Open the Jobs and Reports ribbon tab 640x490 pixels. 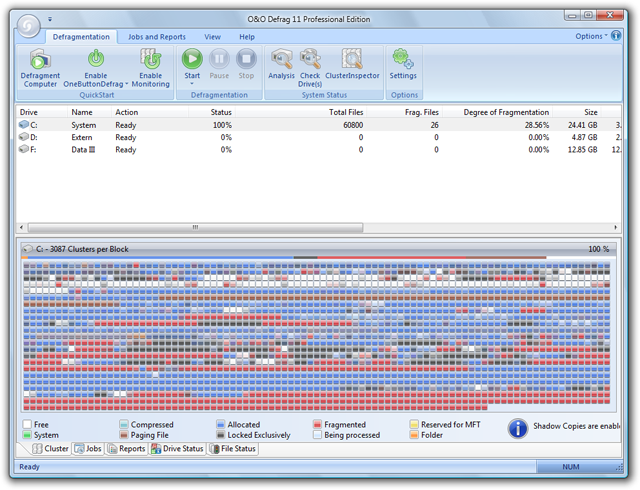pos(157,37)
